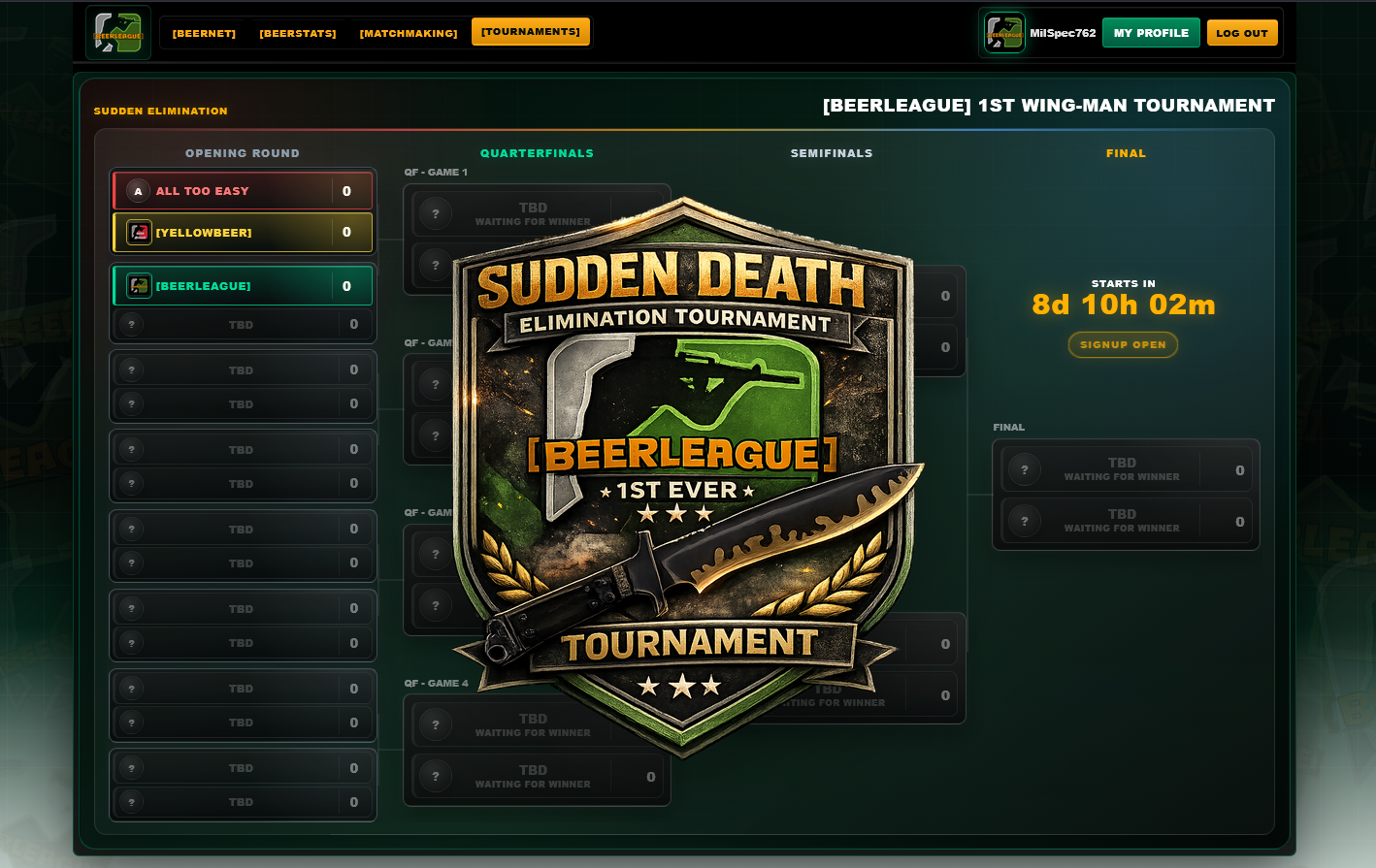Click the QUARTERFINALS column header
The height and width of the screenshot is (868, 1376).
pyautogui.click(x=537, y=153)
